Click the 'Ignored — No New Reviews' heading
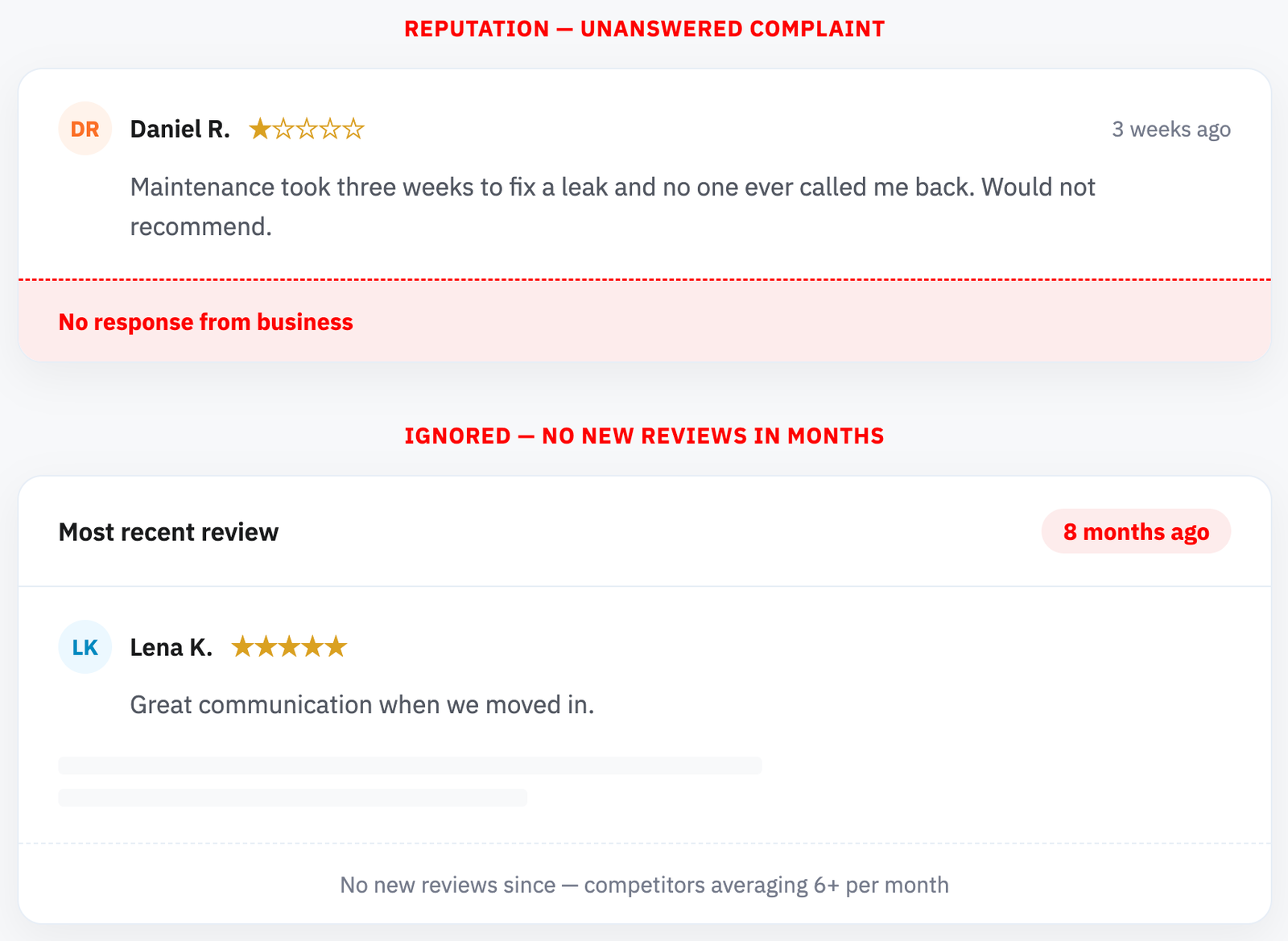The image size is (1288, 941). pyautogui.click(x=644, y=435)
